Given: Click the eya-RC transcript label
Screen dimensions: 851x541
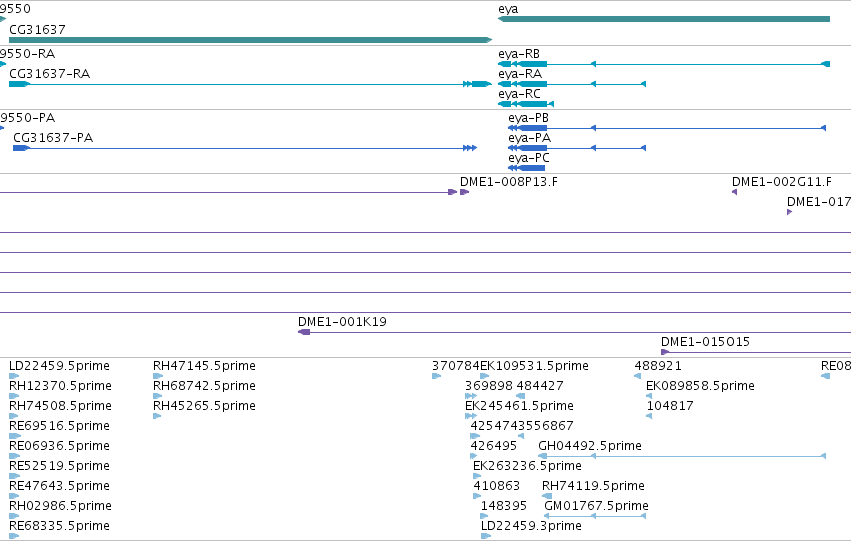Looking at the screenshot, I should [x=519, y=94].
